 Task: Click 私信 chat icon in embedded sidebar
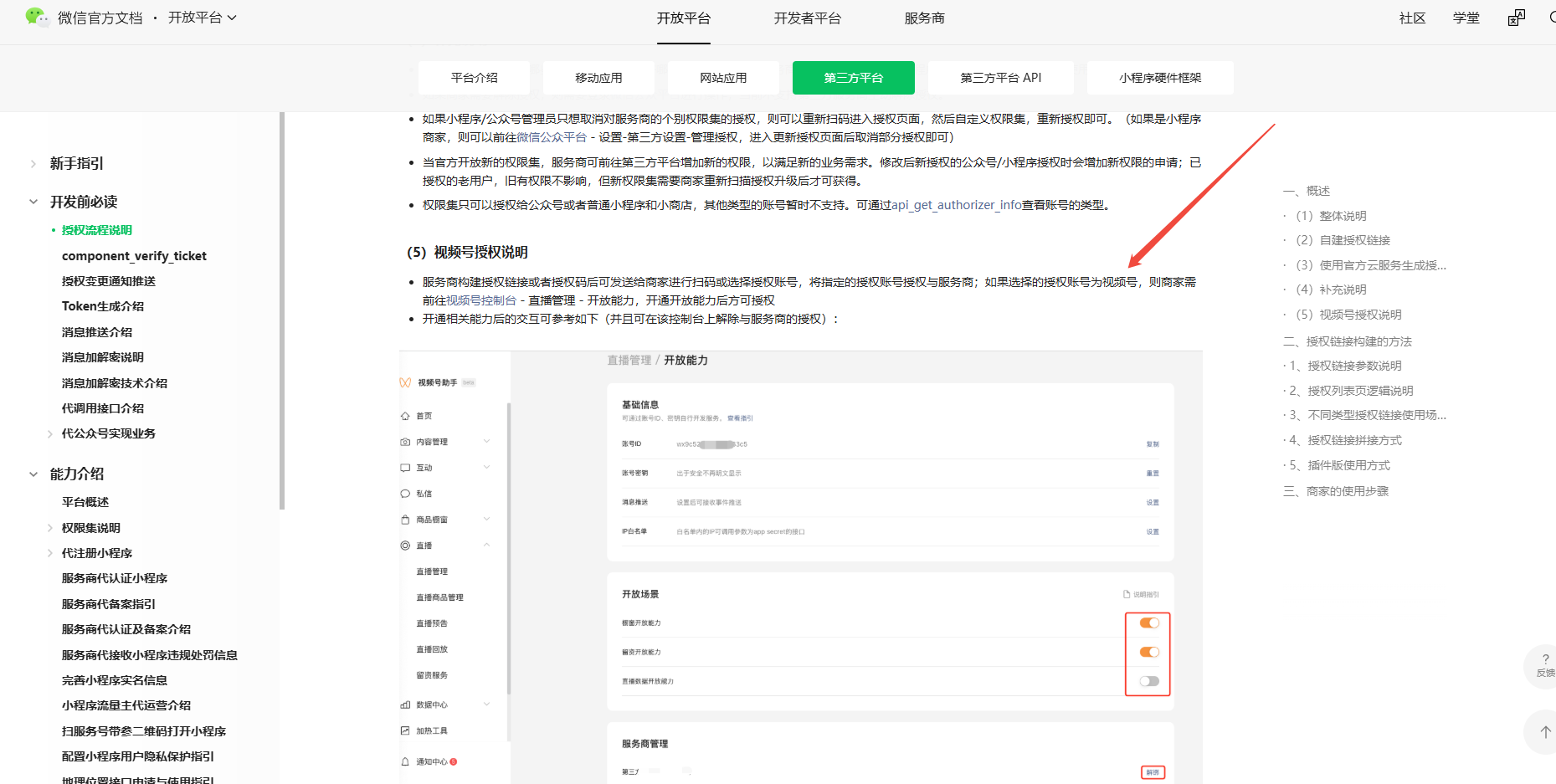pyautogui.click(x=405, y=494)
